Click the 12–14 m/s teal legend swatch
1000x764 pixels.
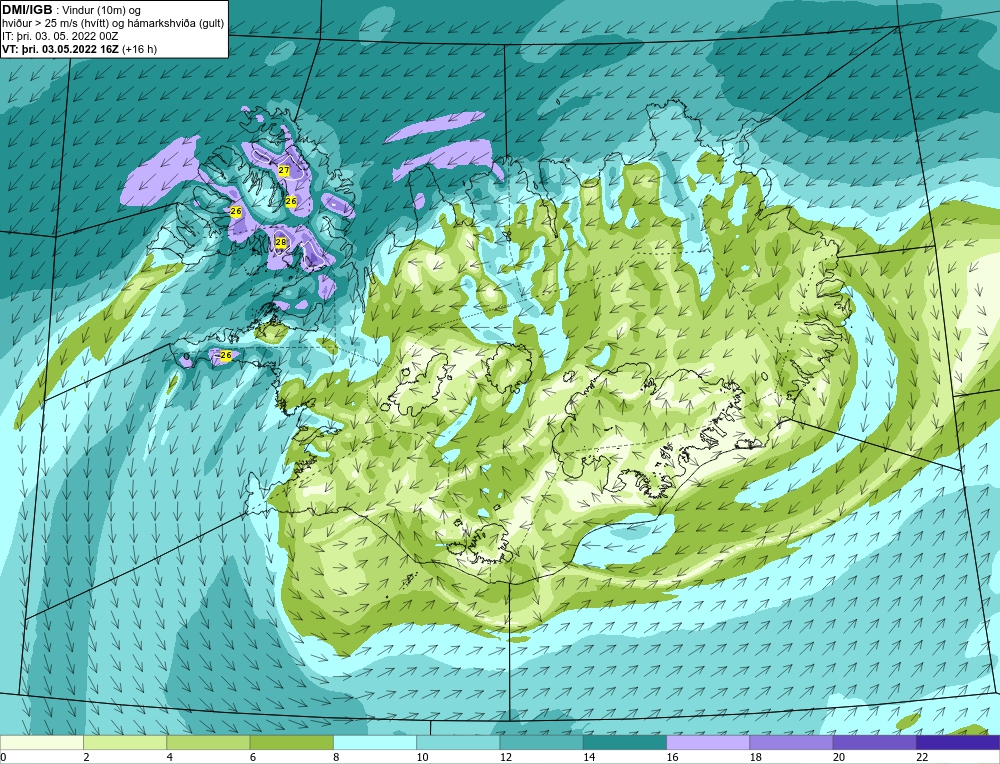541,742
